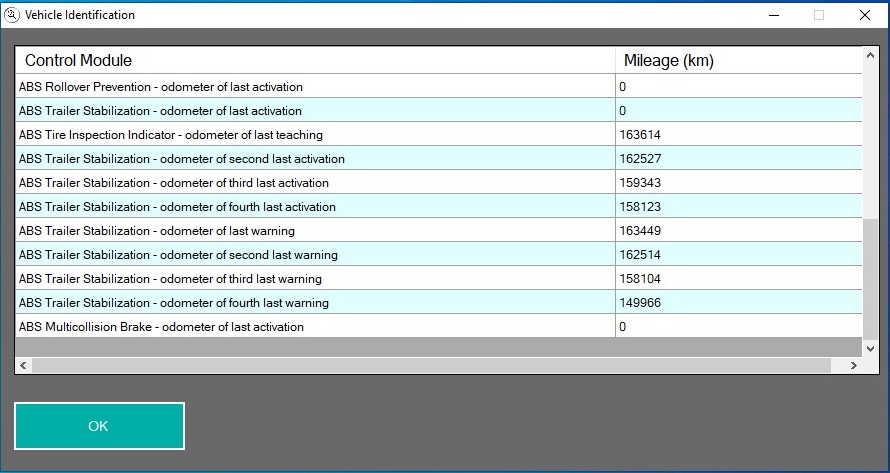Click mileage value 163614
Image resolution: width=890 pixels, height=473 pixels.
(640, 135)
